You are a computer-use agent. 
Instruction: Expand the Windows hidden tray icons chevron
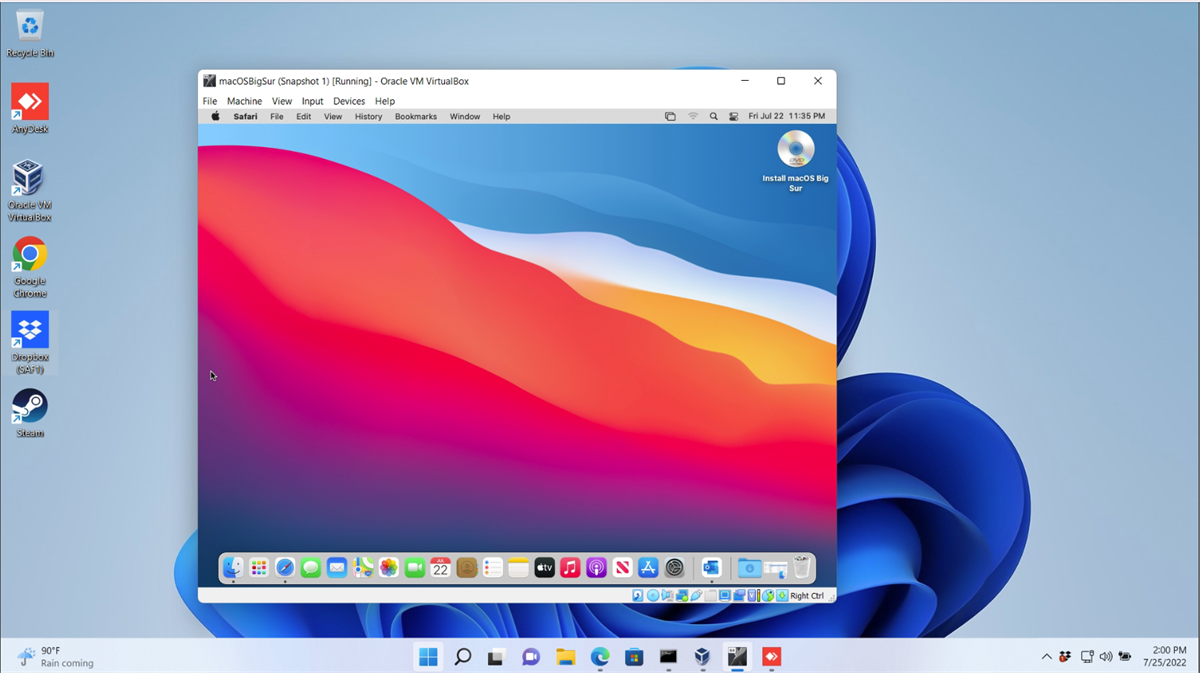[1046, 657]
